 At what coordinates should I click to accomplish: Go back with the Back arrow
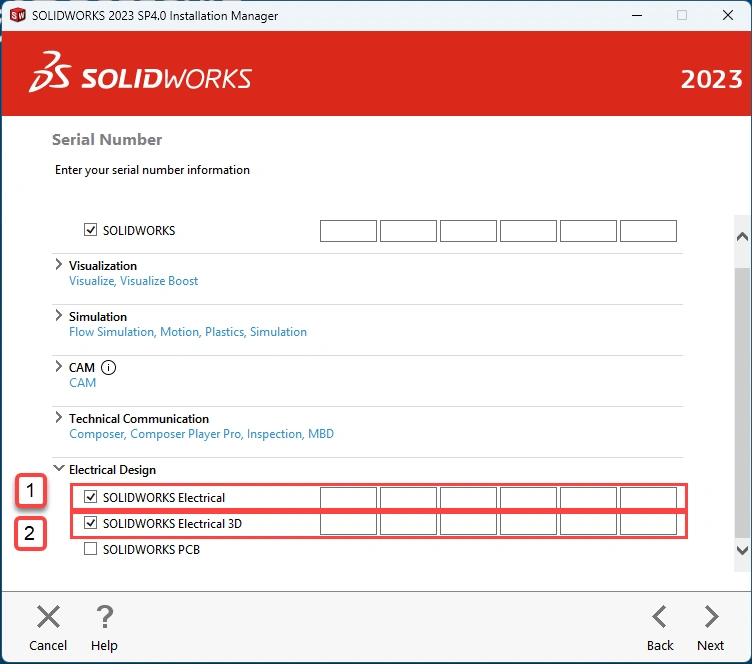tap(659, 617)
